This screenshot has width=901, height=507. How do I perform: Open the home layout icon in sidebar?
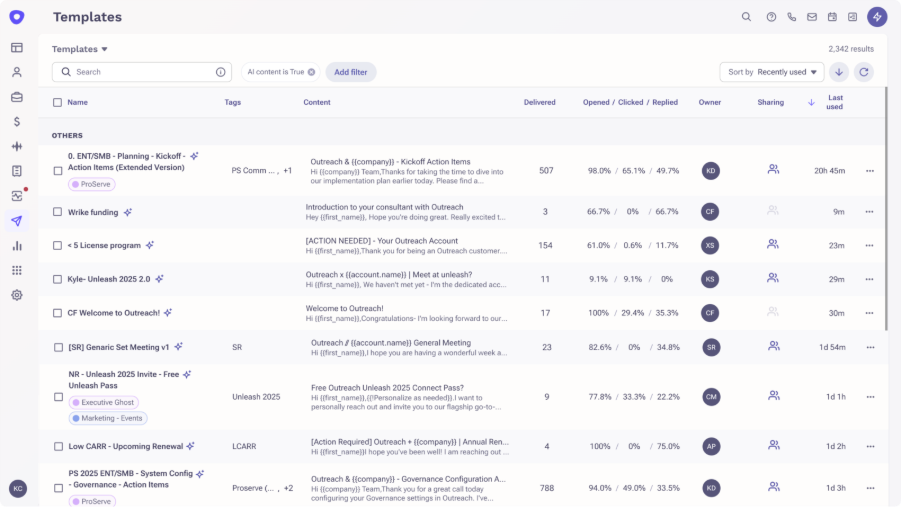coord(17,48)
